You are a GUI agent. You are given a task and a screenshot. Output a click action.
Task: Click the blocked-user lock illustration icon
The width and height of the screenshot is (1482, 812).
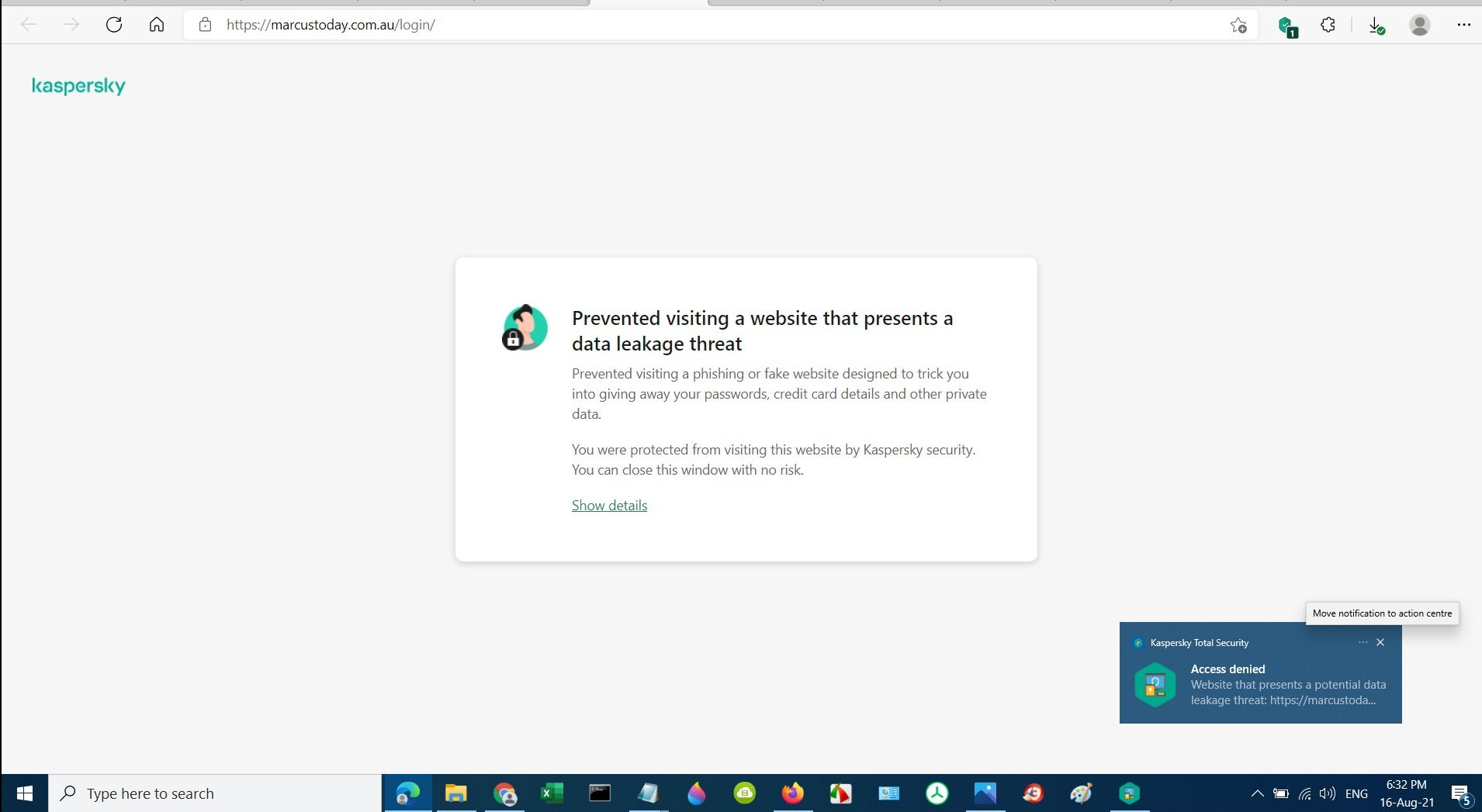(525, 327)
